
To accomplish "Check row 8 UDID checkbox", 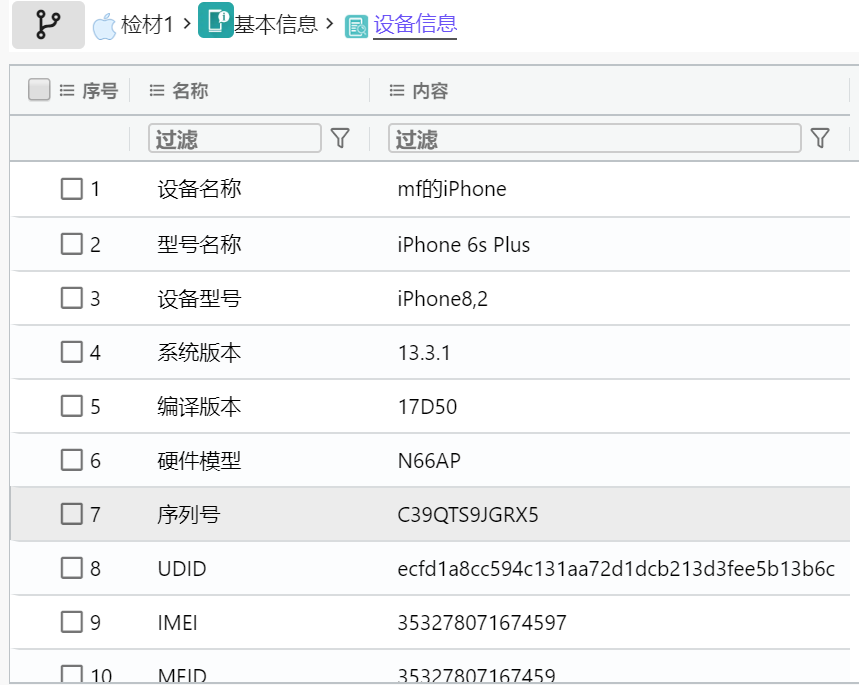I will pos(72,568).
